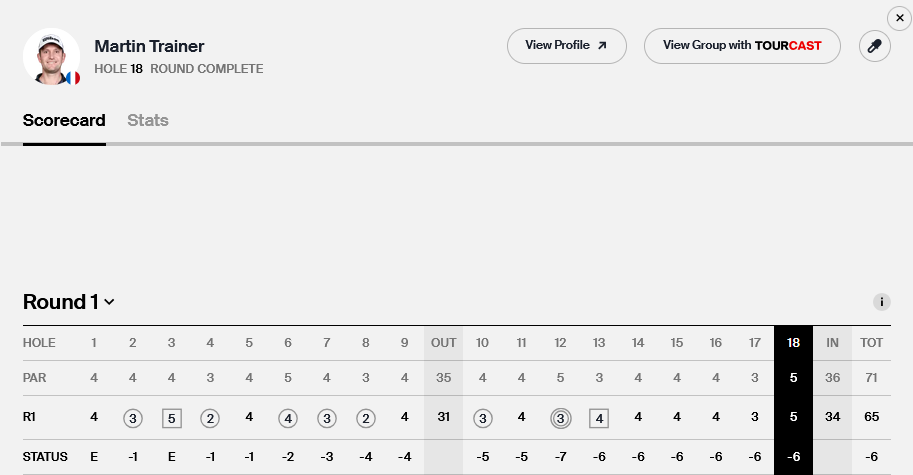Viewport: 913px width, 475px height.
Task: Click the OUT column header
Action: coord(443,343)
